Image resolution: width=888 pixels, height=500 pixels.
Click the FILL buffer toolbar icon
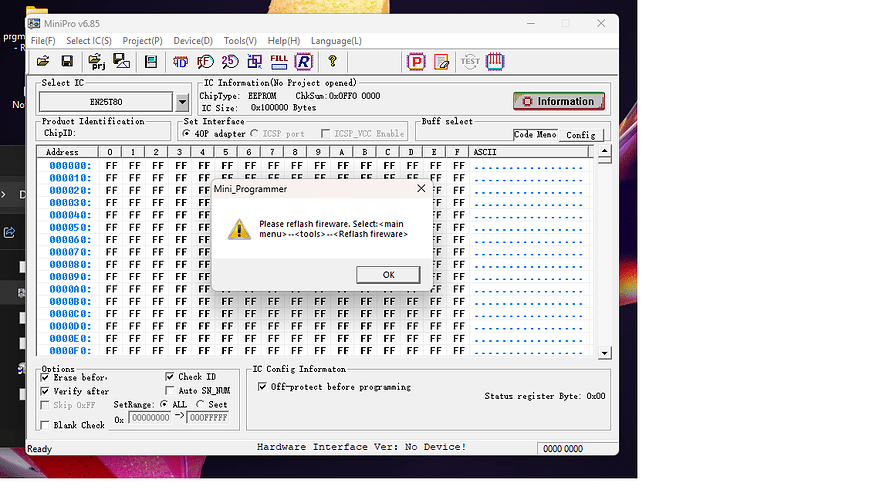279,61
